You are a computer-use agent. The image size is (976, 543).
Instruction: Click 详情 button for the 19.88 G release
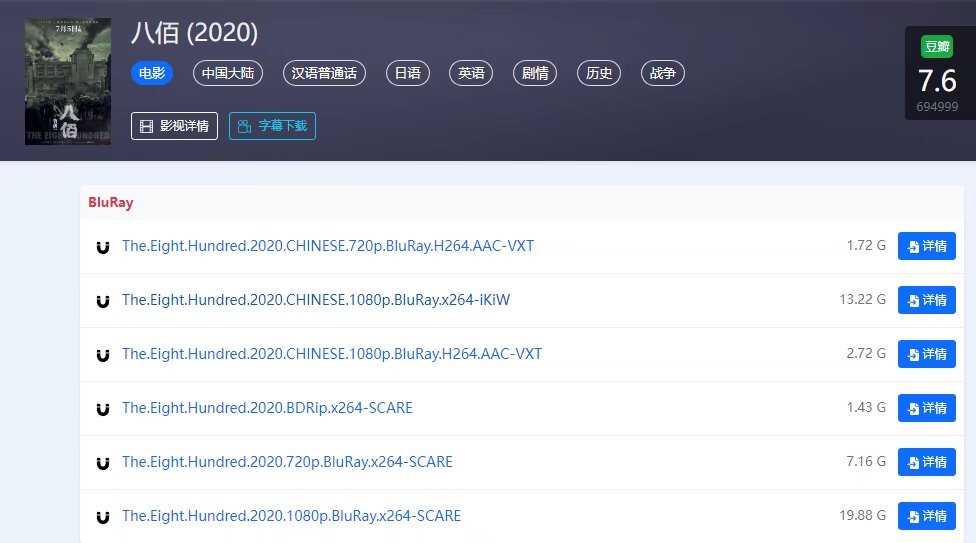[926, 516]
